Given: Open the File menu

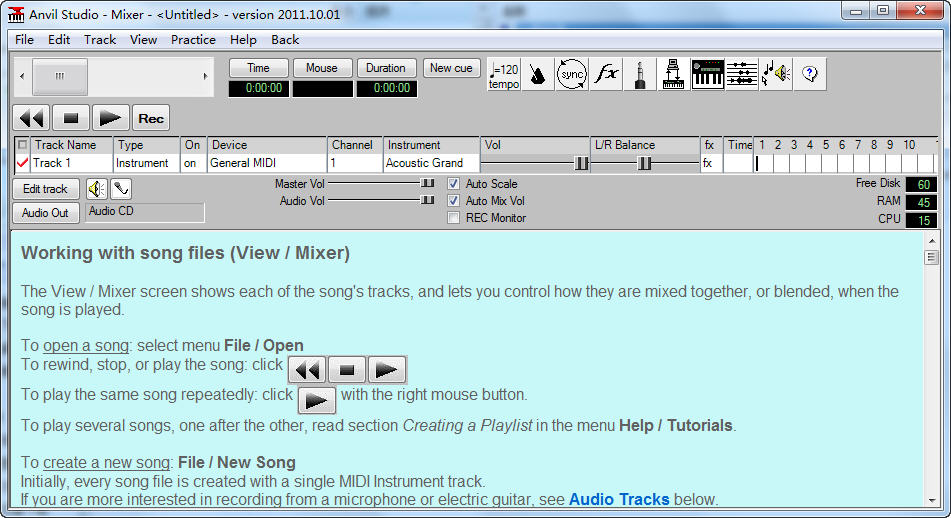Looking at the screenshot, I should click(24, 40).
